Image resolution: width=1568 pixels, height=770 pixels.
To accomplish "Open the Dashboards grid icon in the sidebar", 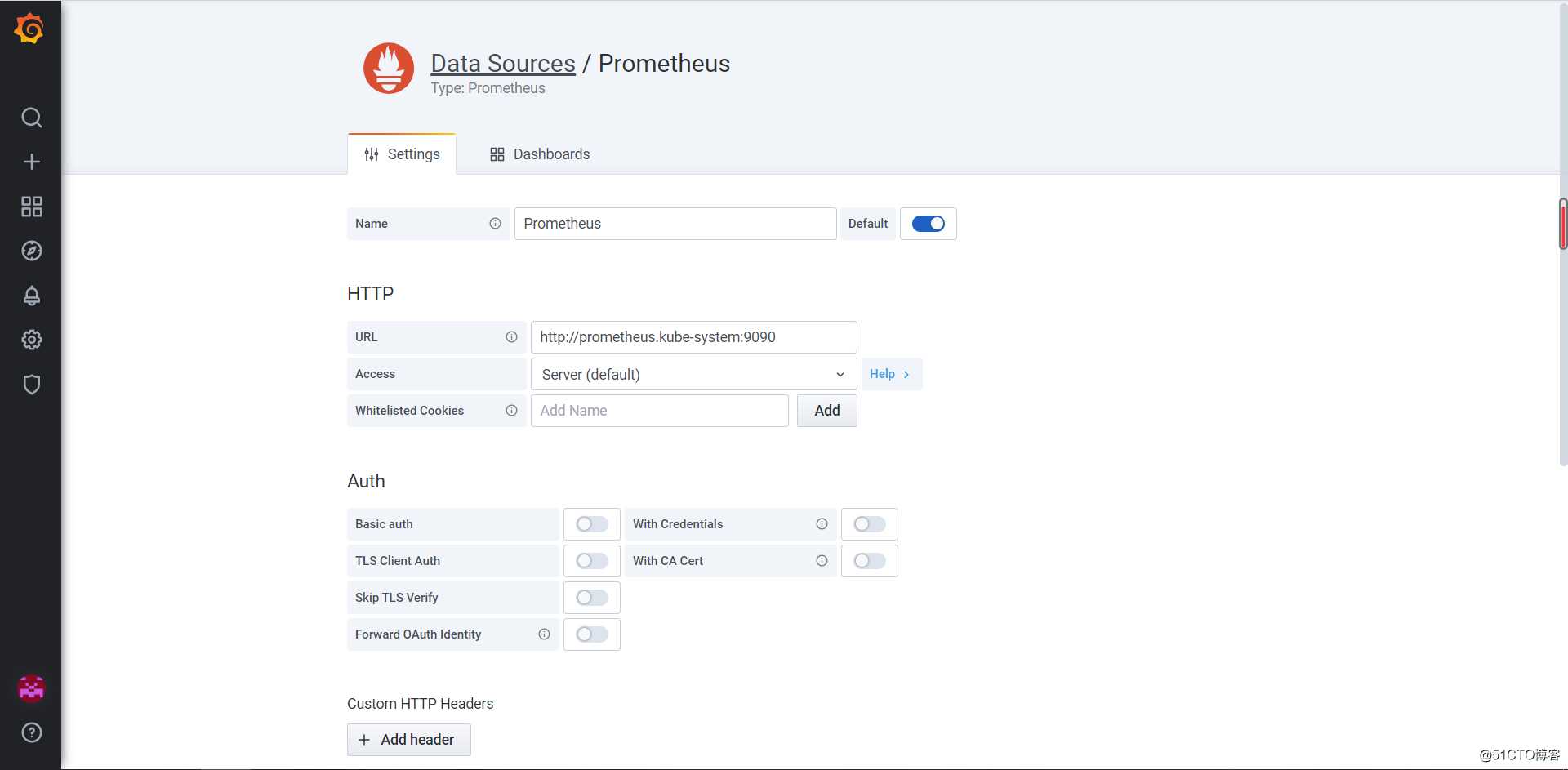I will 31,207.
